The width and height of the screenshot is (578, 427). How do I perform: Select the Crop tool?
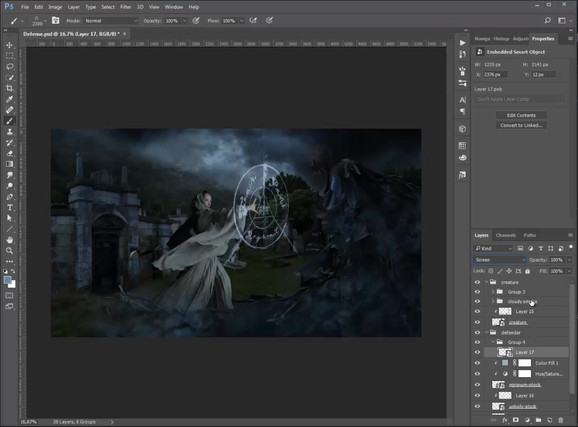tap(10, 88)
